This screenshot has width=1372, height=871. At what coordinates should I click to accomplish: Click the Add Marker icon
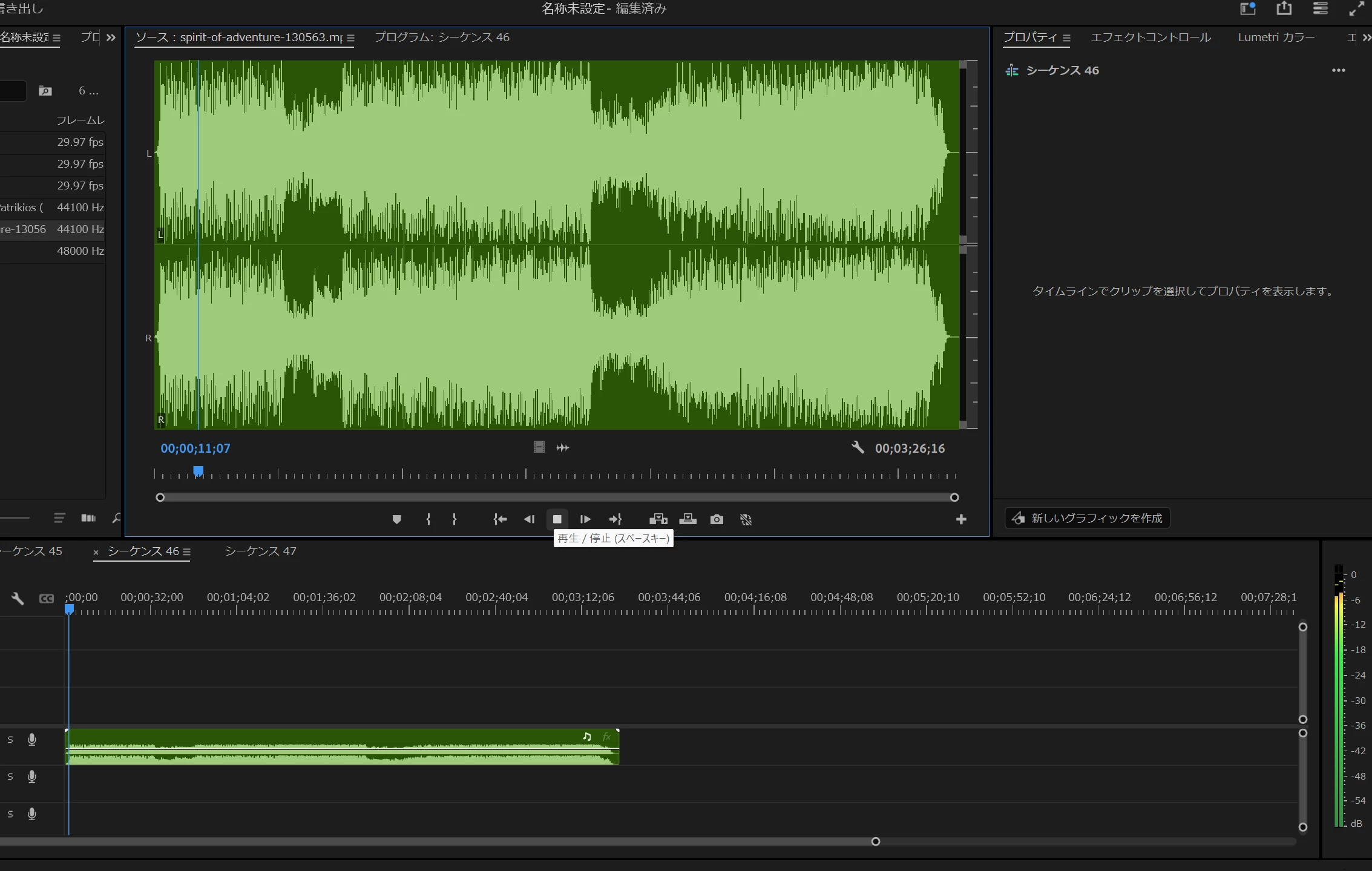point(396,519)
